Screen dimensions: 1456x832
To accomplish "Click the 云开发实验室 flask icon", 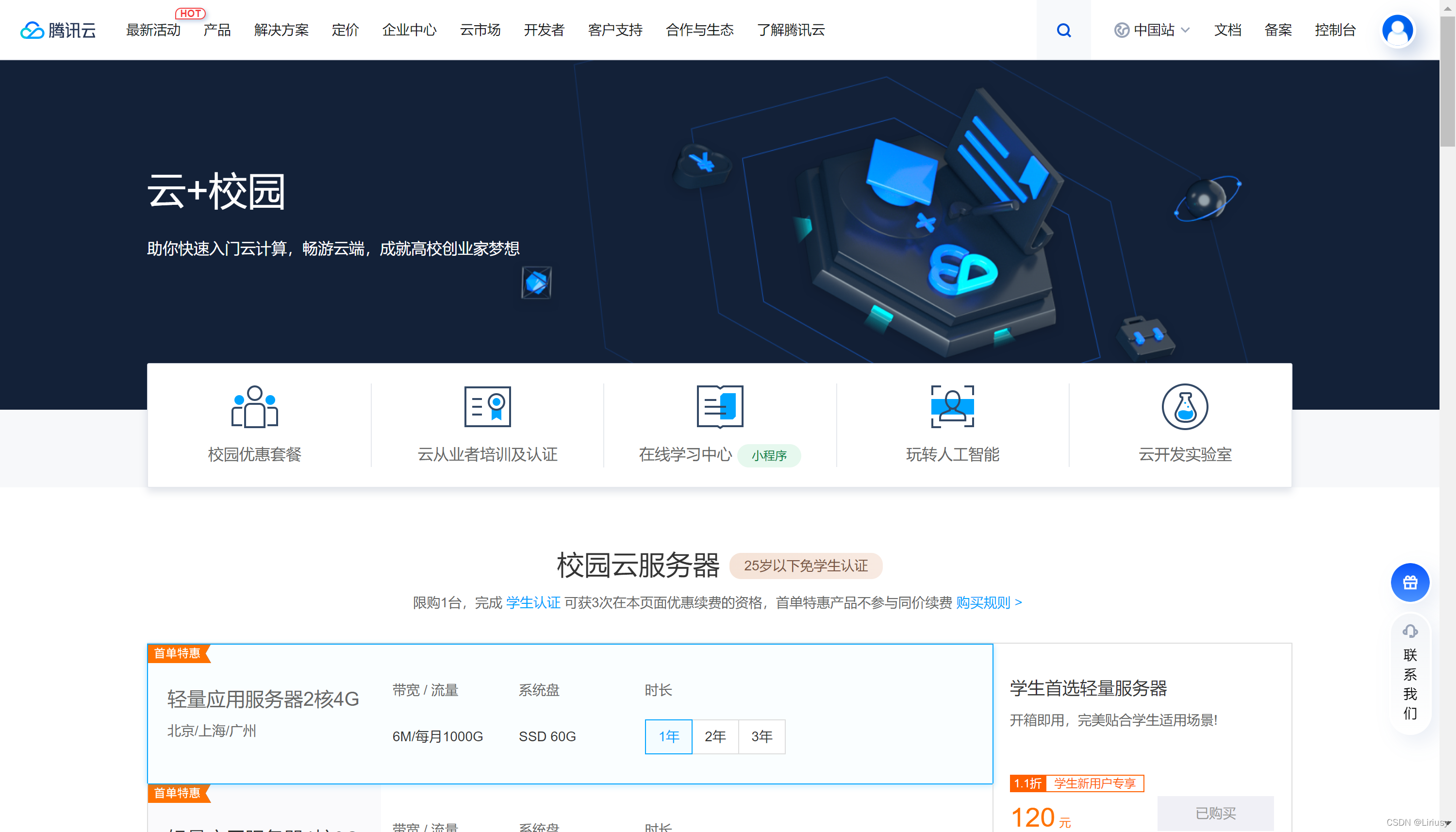I will [1185, 406].
